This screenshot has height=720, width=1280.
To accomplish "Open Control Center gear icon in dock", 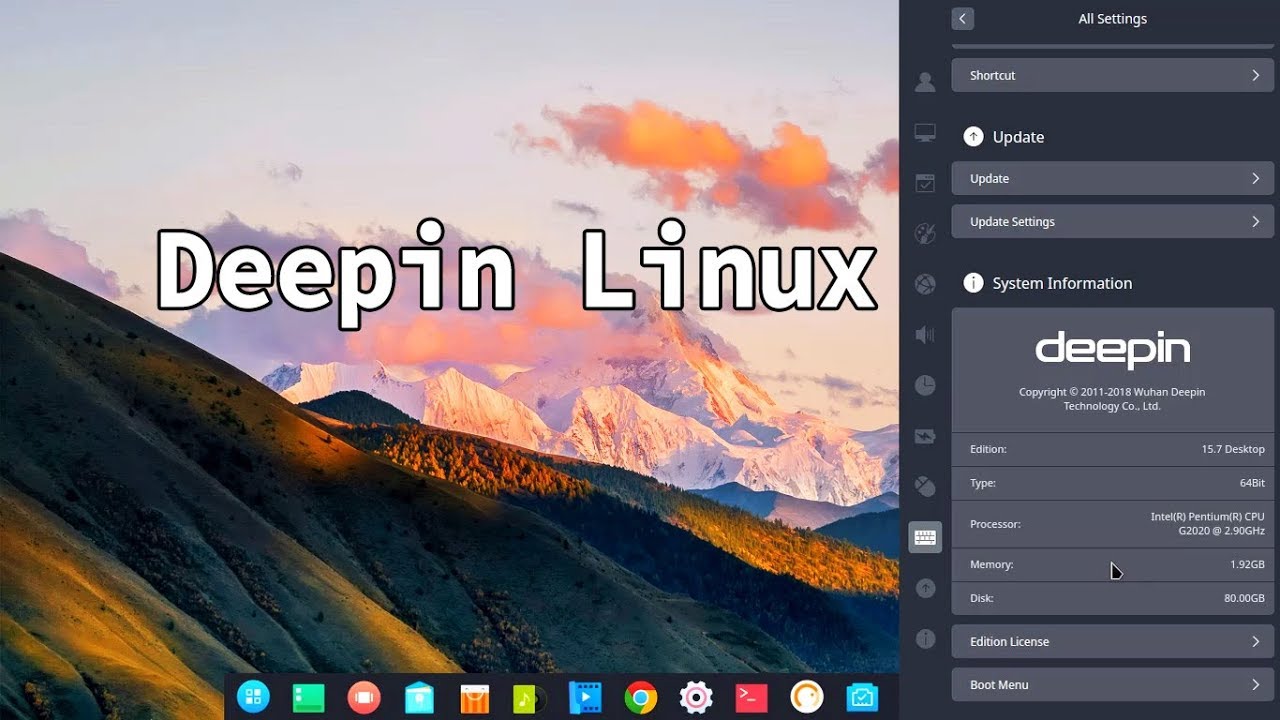I will click(695, 697).
